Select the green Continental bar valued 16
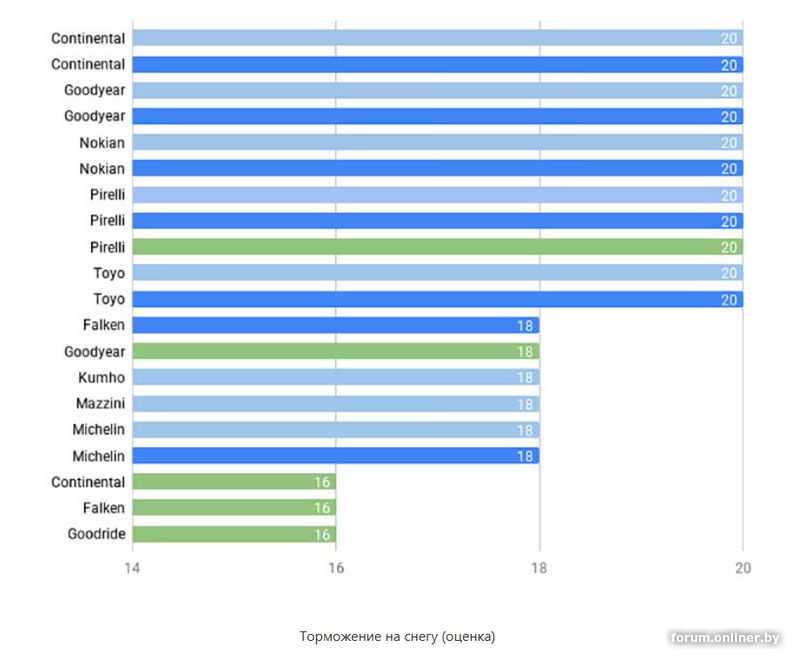Image resolution: width=800 pixels, height=659 pixels. 234,482
